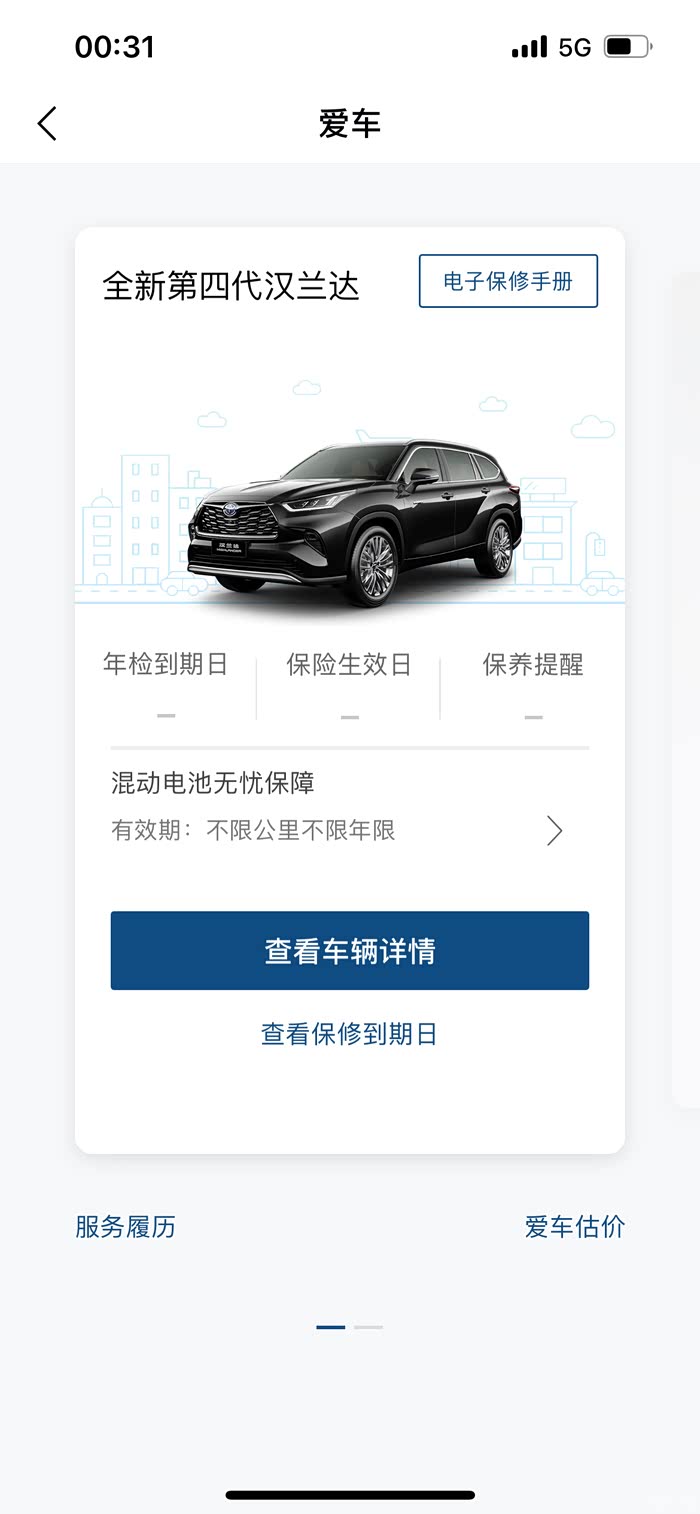Image resolution: width=700 pixels, height=1514 pixels.
Task: Select the first page indicator dash
Action: point(331,1327)
